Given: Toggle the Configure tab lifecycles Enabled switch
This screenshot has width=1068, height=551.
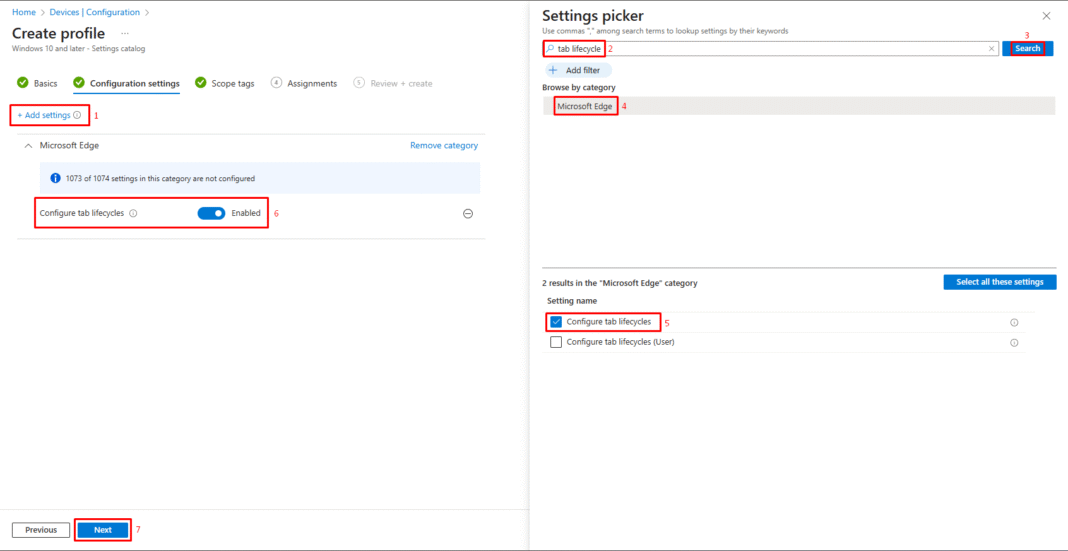Looking at the screenshot, I should click(x=211, y=213).
